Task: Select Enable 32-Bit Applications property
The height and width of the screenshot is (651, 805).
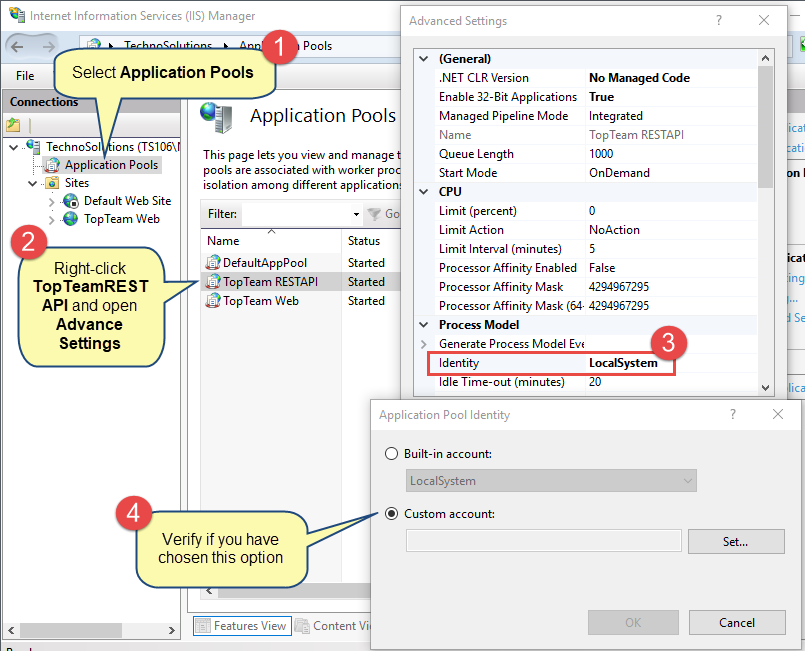Action: (x=595, y=97)
